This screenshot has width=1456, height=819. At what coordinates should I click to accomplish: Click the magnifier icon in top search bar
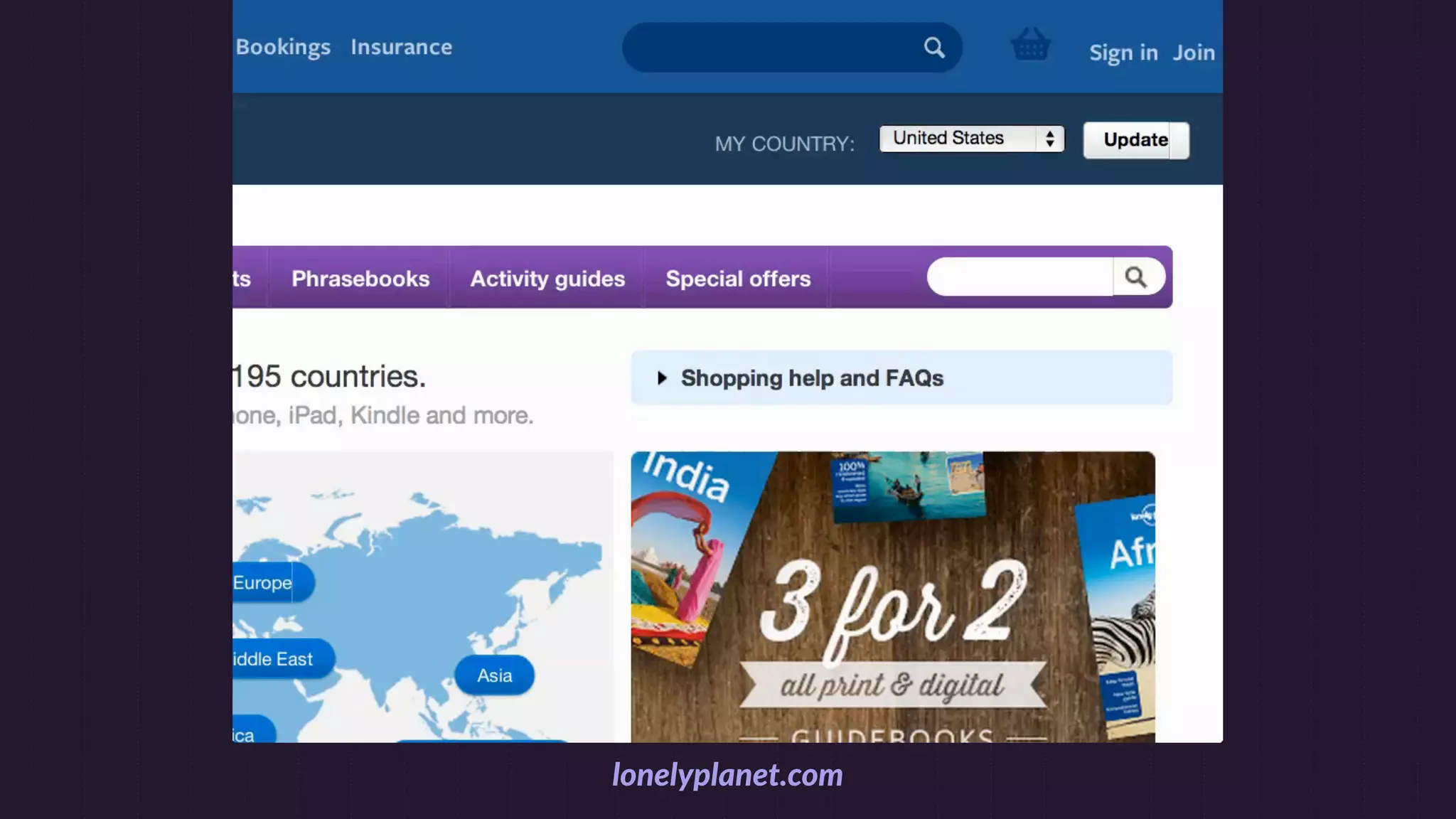pyautogui.click(x=934, y=48)
